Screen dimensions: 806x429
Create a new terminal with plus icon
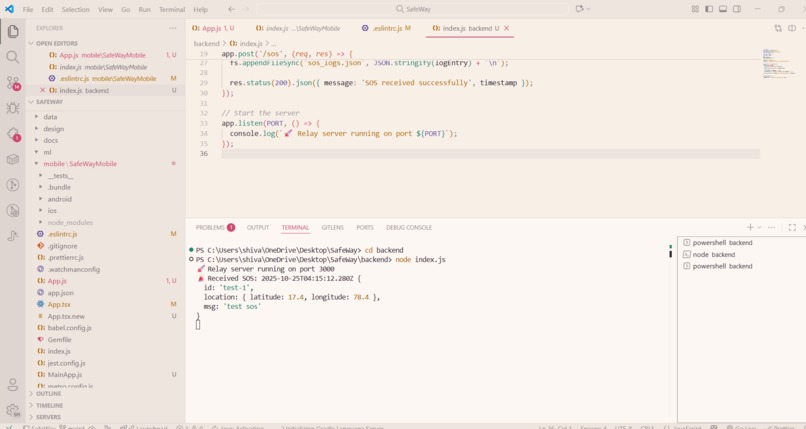[x=750, y=227]
